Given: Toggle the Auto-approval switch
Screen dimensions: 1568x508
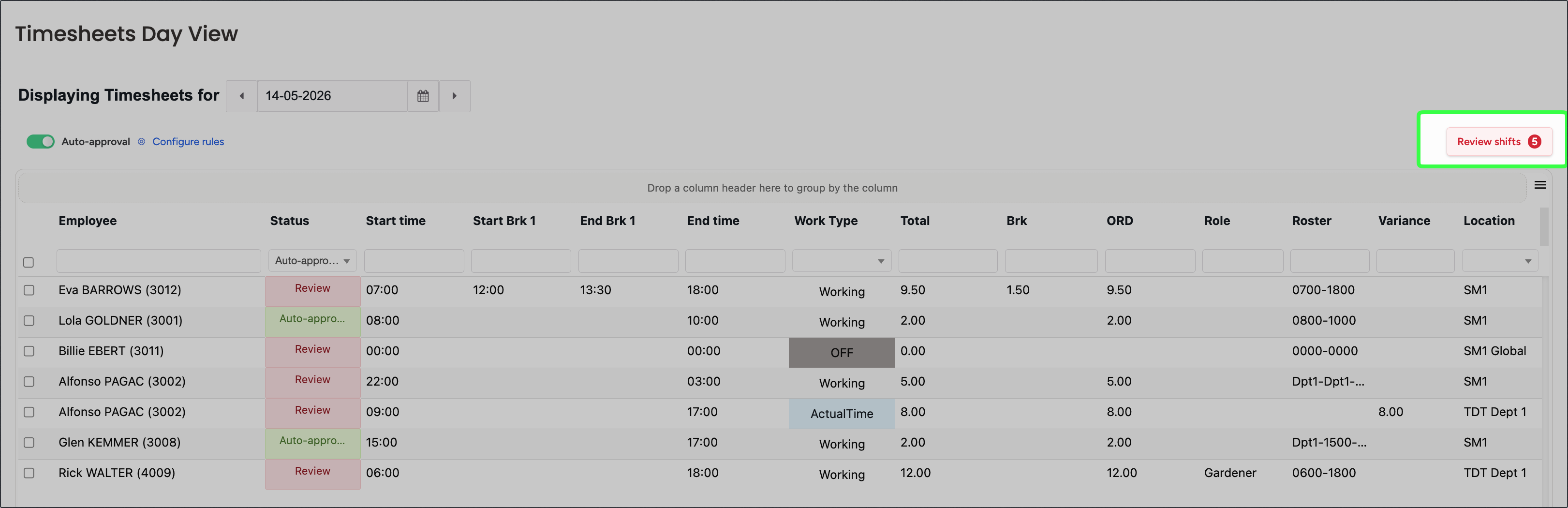Looking at the screenshot, I should (x=40, y=141).
